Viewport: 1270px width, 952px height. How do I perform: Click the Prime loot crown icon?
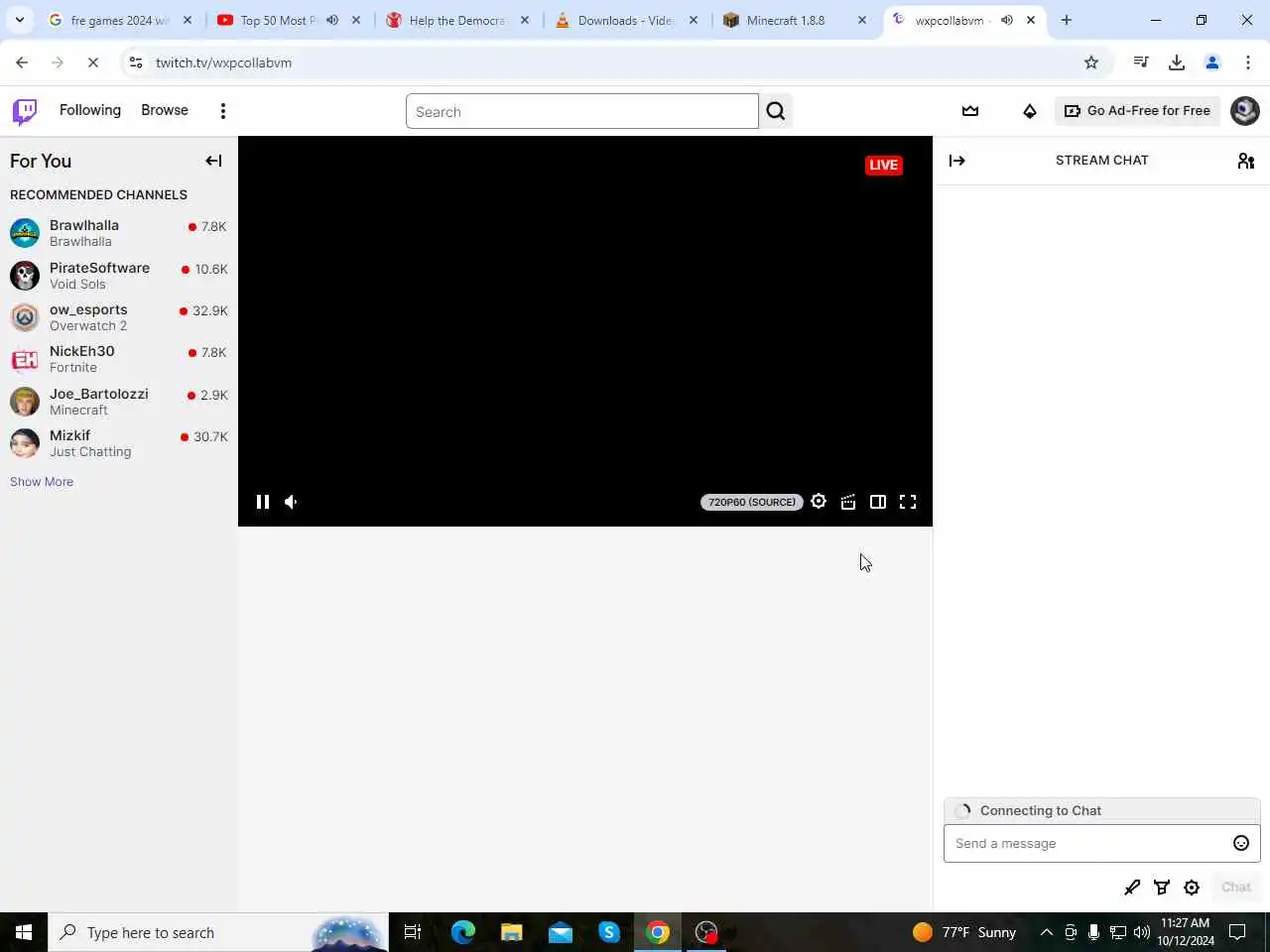(x=970, y=111)
